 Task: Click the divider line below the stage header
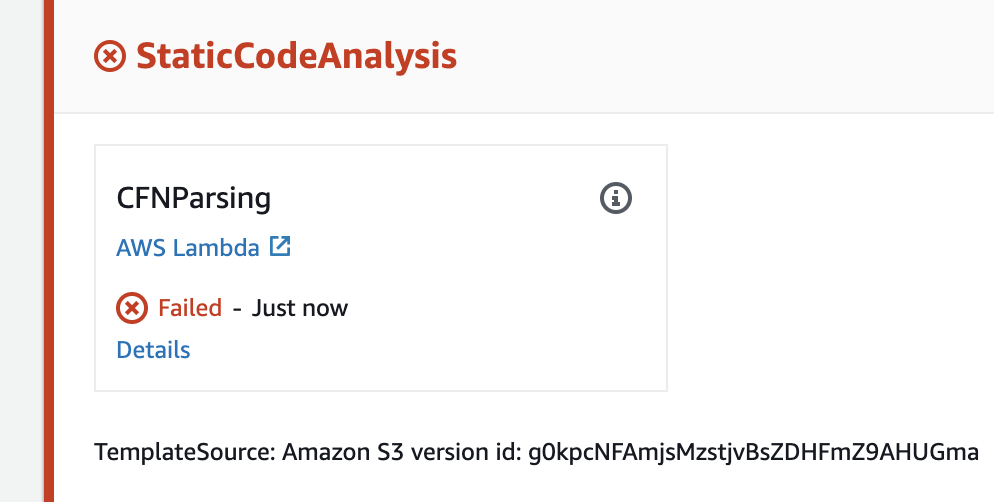(524, 113)
